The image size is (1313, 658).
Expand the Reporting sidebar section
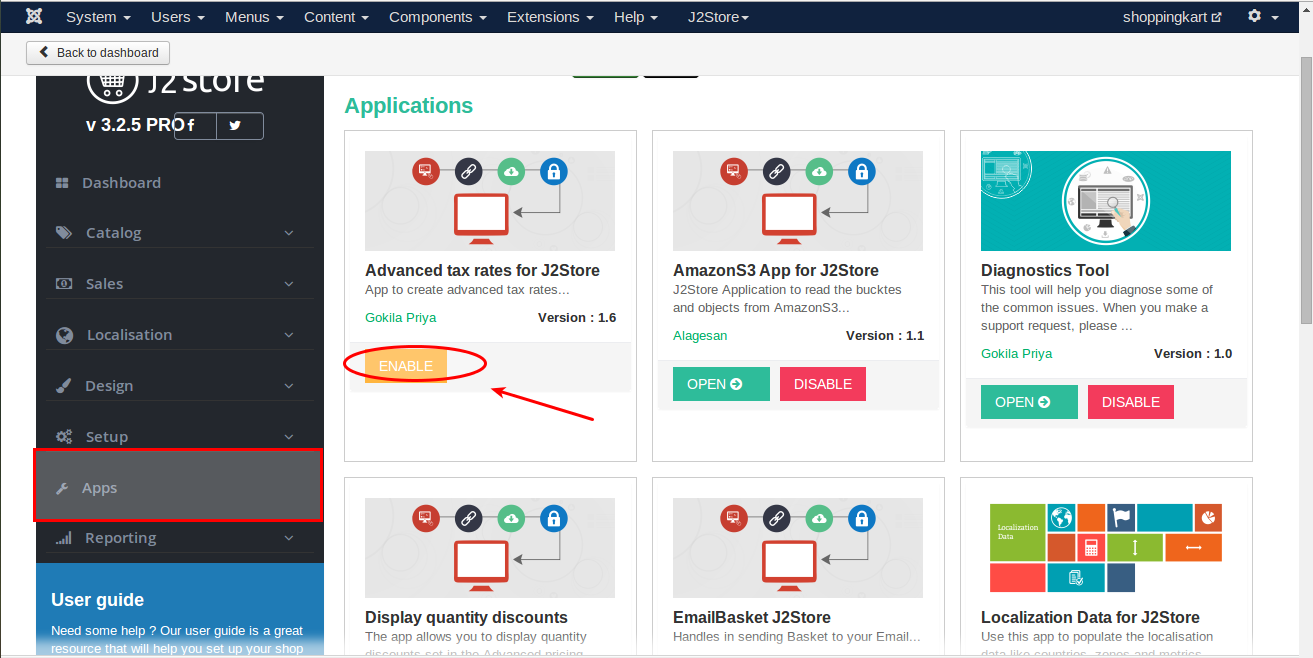point(289,538)
